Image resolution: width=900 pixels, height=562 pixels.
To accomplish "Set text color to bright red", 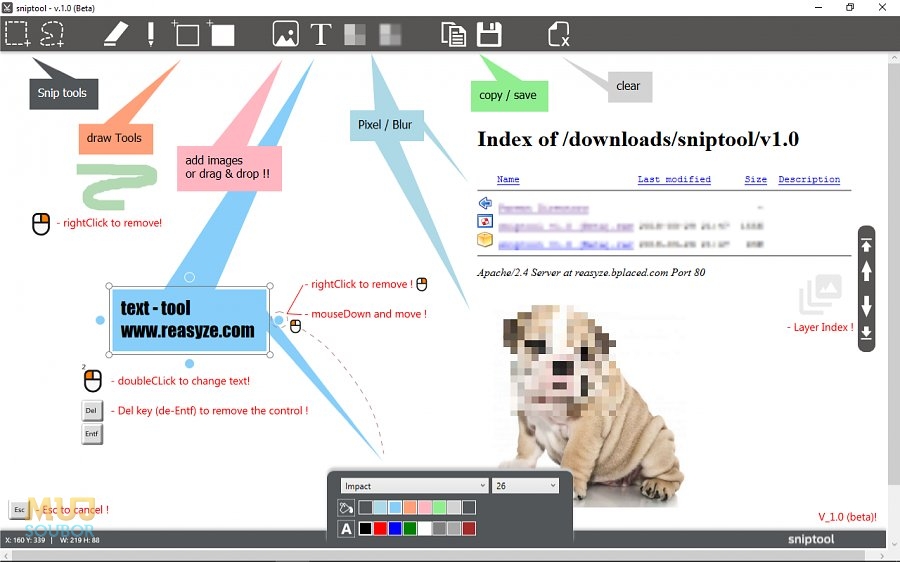I will (x=380, y=529).
